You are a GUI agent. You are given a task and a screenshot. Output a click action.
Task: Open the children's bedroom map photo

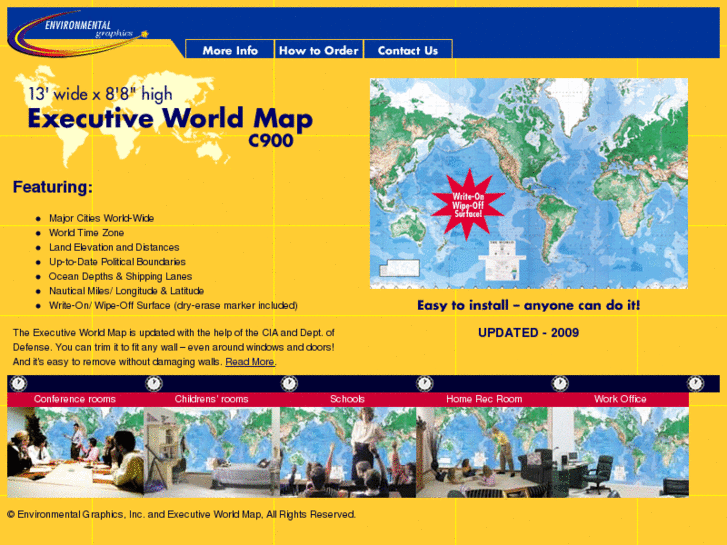[x=211, y=452]
